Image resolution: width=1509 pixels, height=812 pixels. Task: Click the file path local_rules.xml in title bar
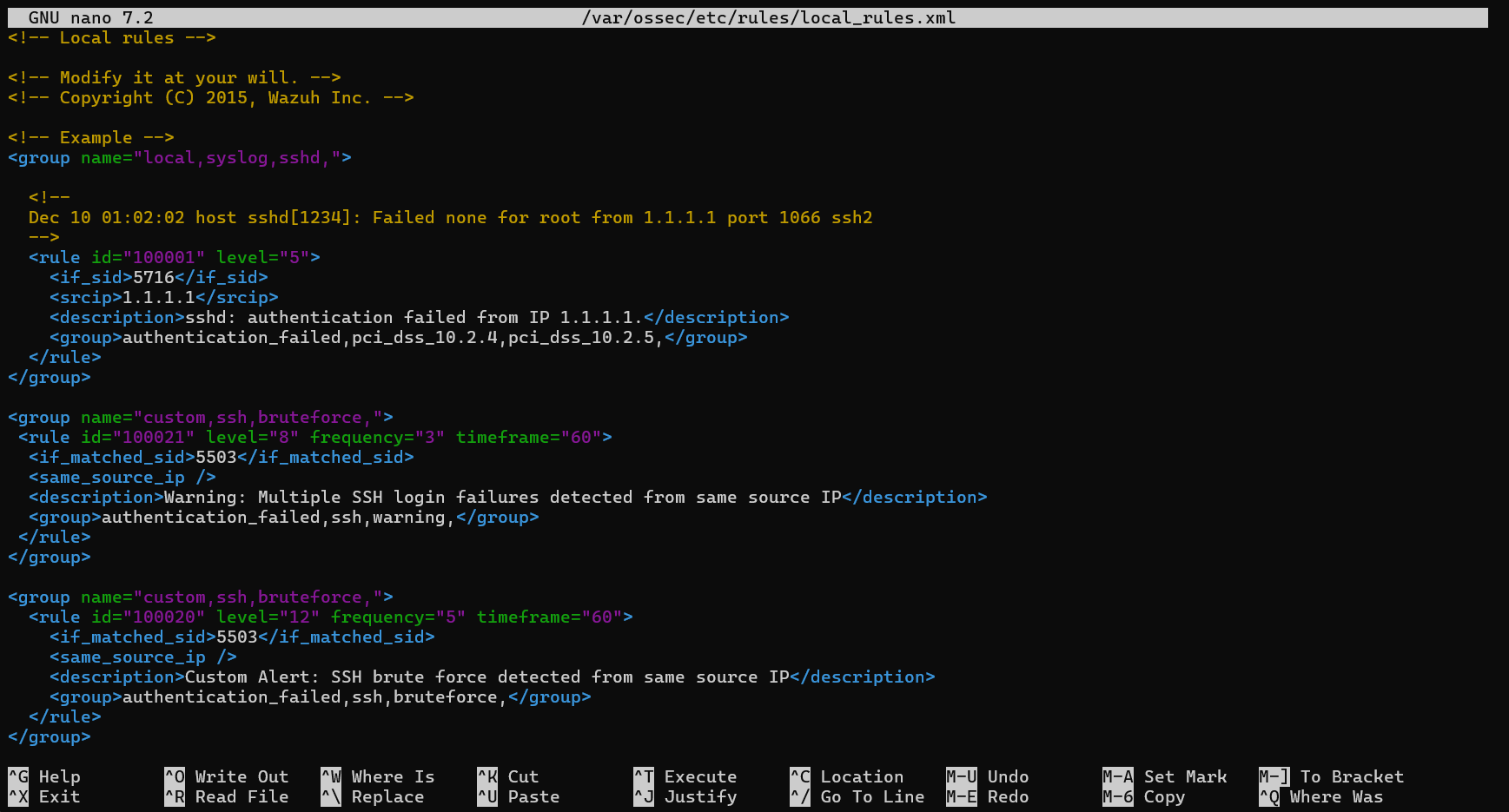click(769, 17)
